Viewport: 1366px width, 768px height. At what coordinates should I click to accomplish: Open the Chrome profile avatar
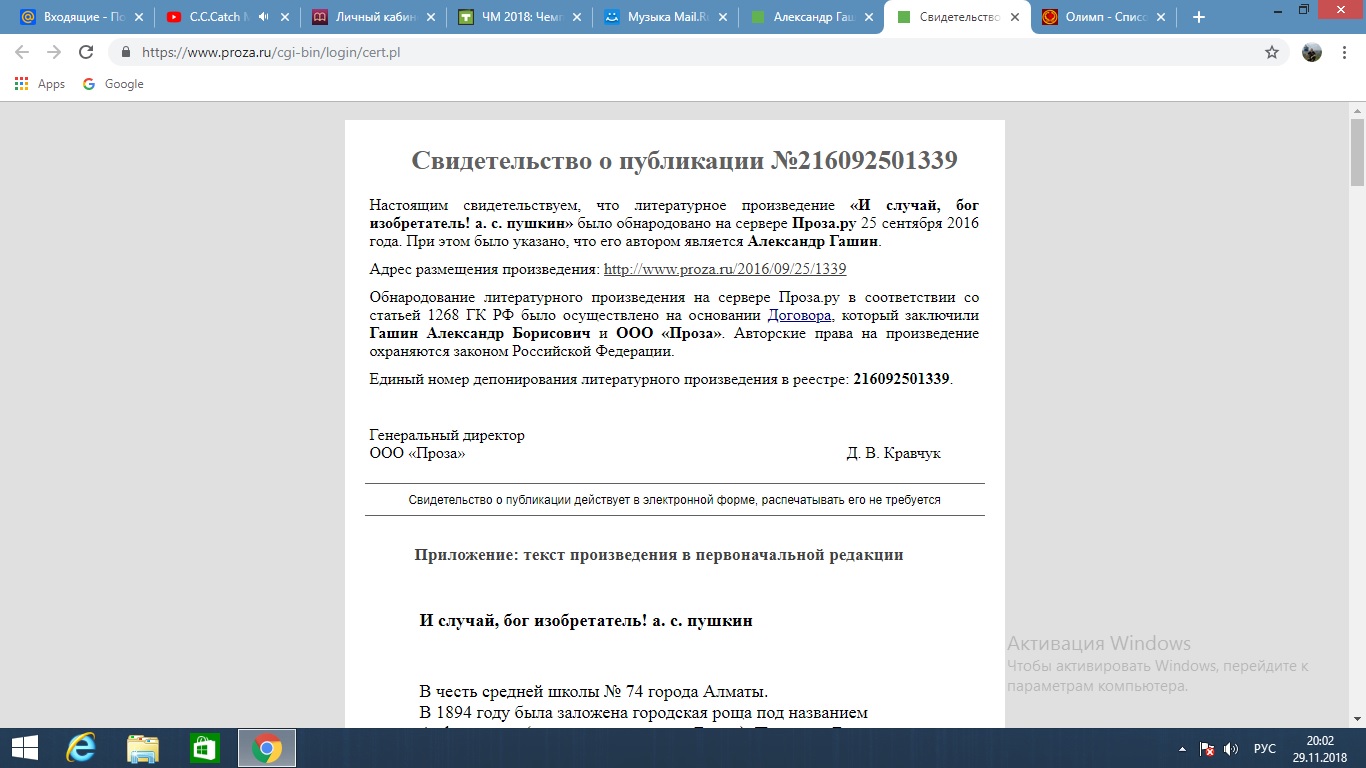(1312, 52)
